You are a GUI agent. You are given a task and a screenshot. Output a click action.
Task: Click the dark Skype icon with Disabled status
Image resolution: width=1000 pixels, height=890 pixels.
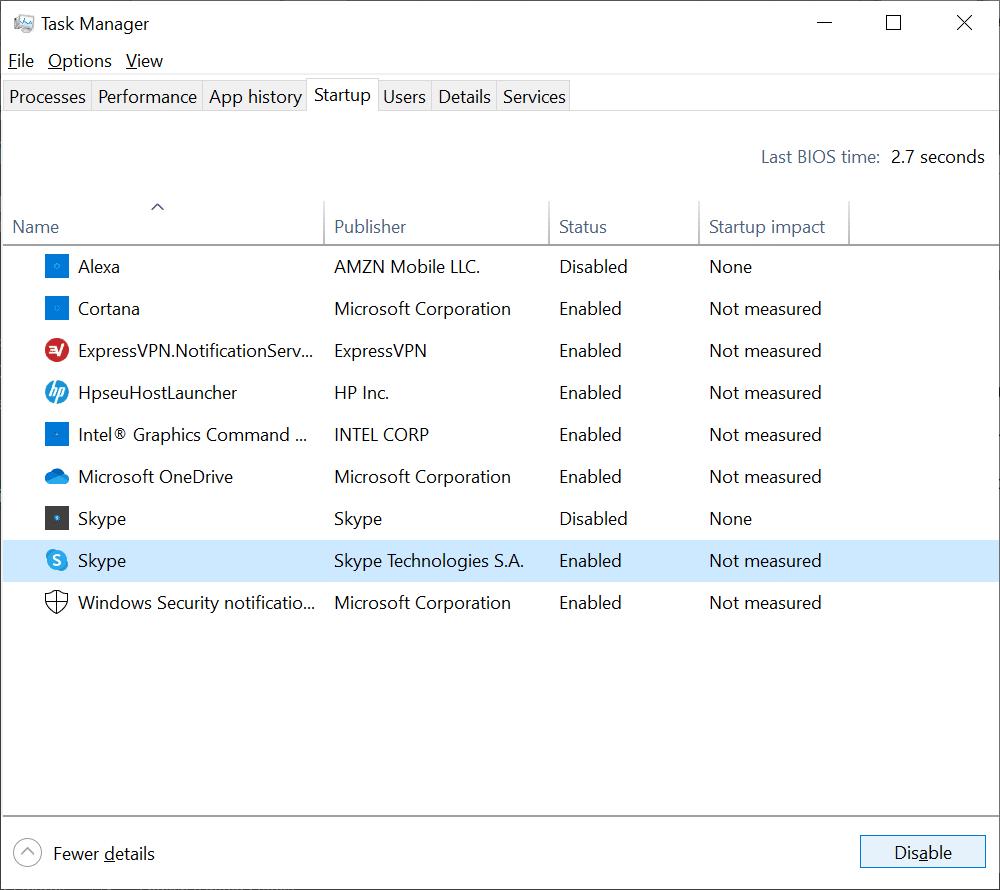pos(57,518)
